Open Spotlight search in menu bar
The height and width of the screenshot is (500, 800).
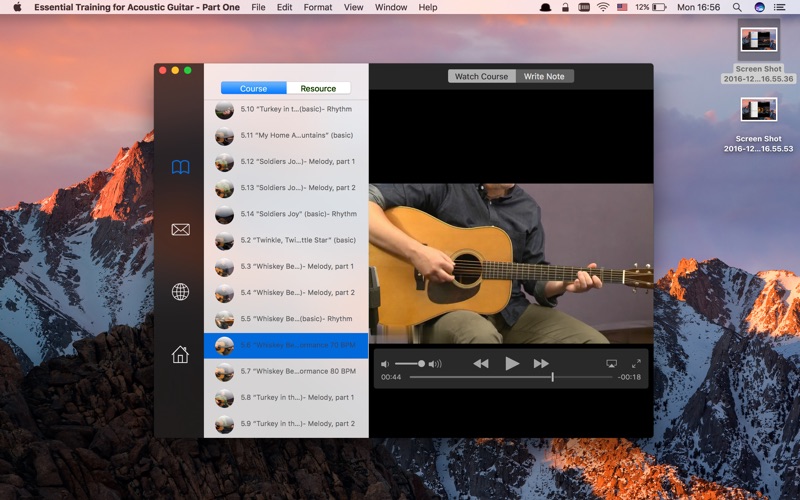tap(737, 7)
